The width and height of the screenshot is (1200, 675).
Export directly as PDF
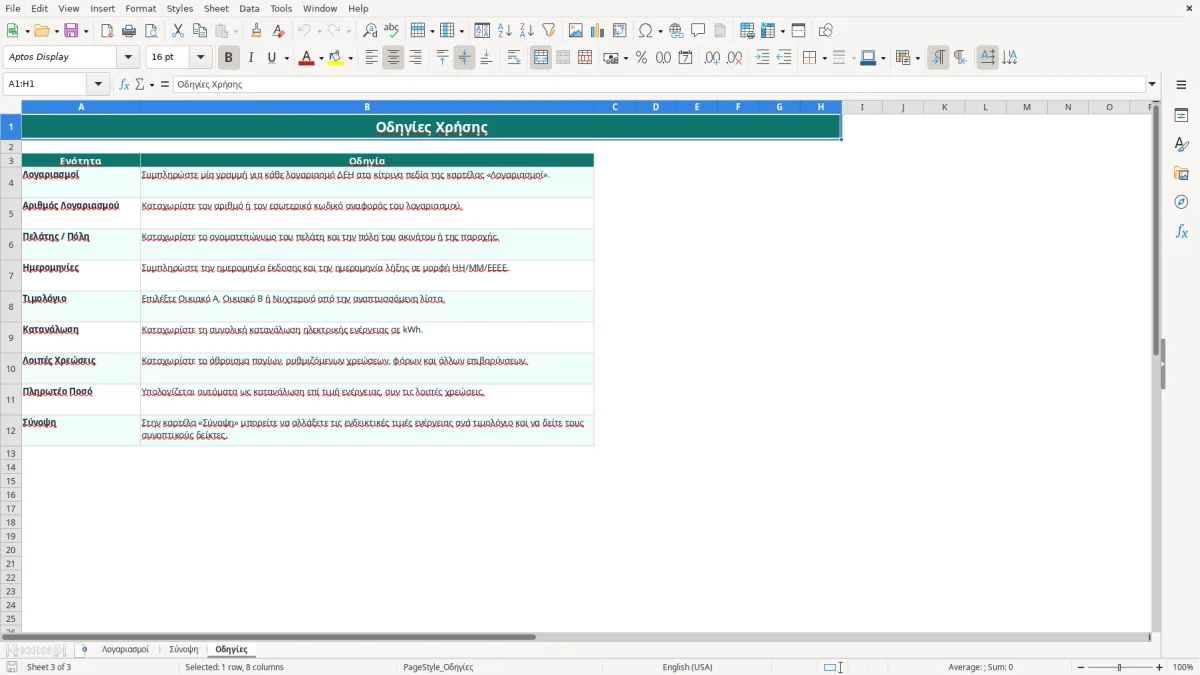coord(107,31)
